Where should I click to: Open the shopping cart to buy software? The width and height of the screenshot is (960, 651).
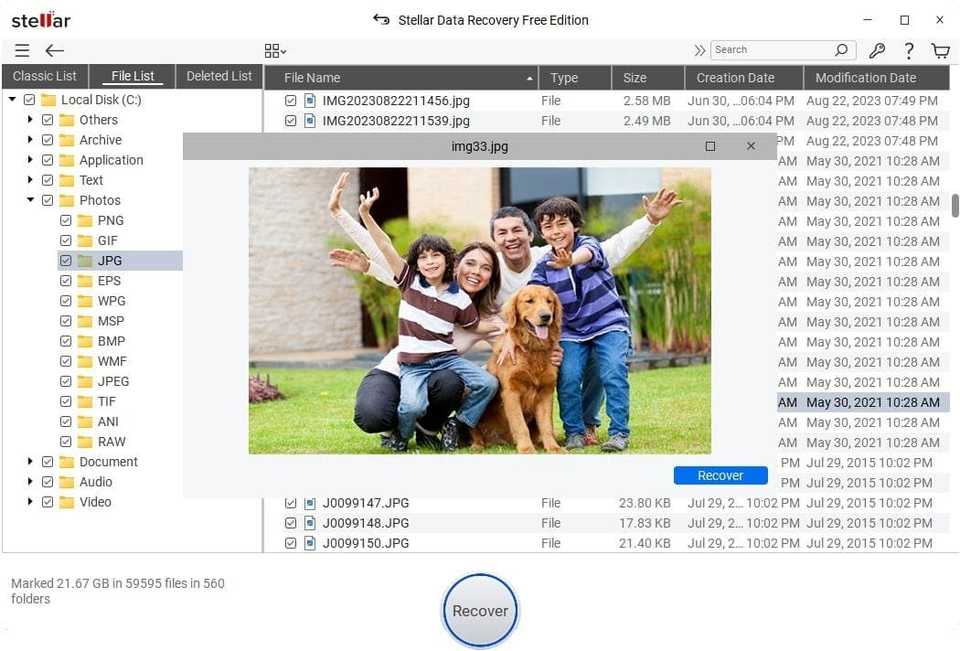940,50
